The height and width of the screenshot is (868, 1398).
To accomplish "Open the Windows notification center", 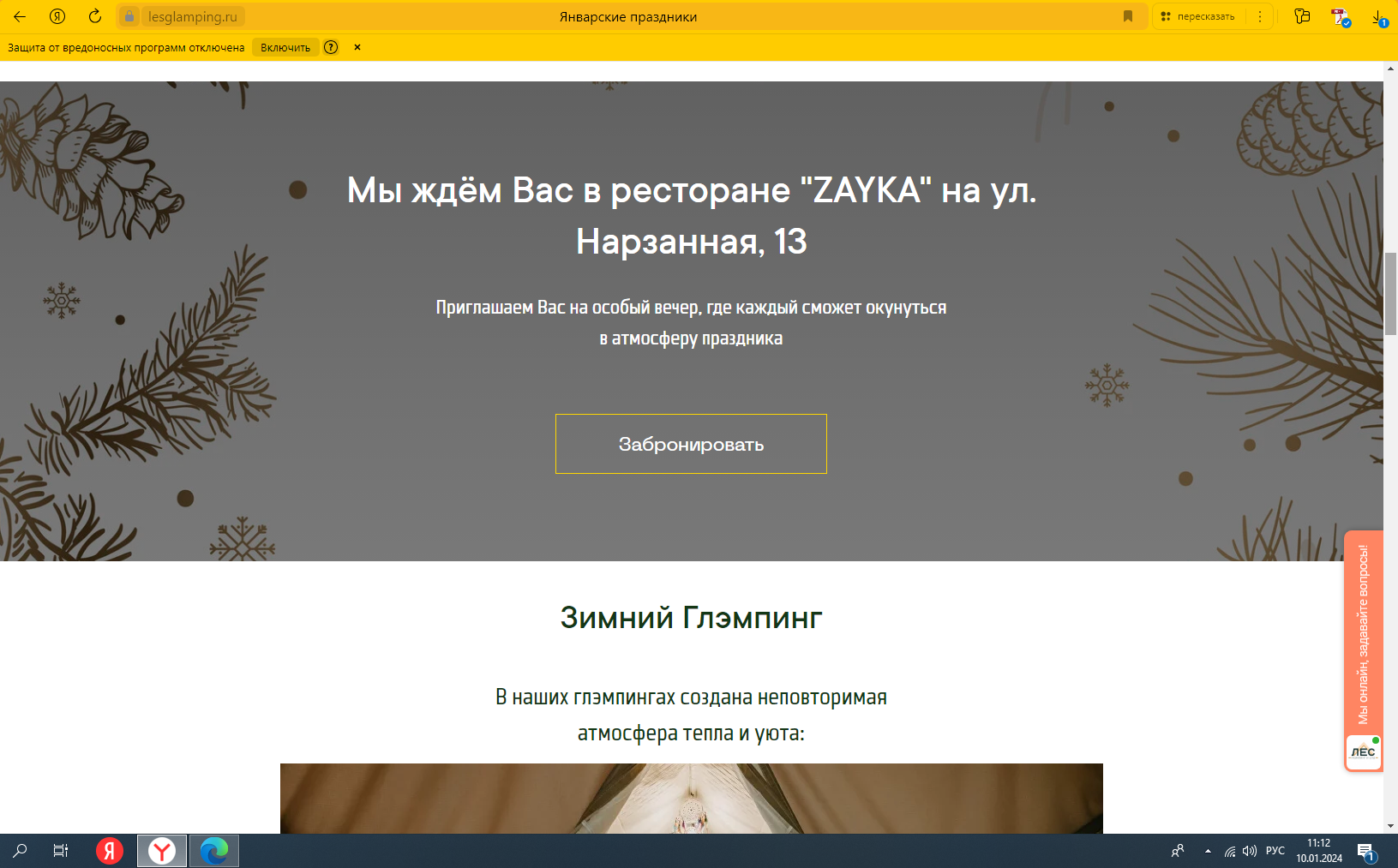I will (x=1366, y=851).
